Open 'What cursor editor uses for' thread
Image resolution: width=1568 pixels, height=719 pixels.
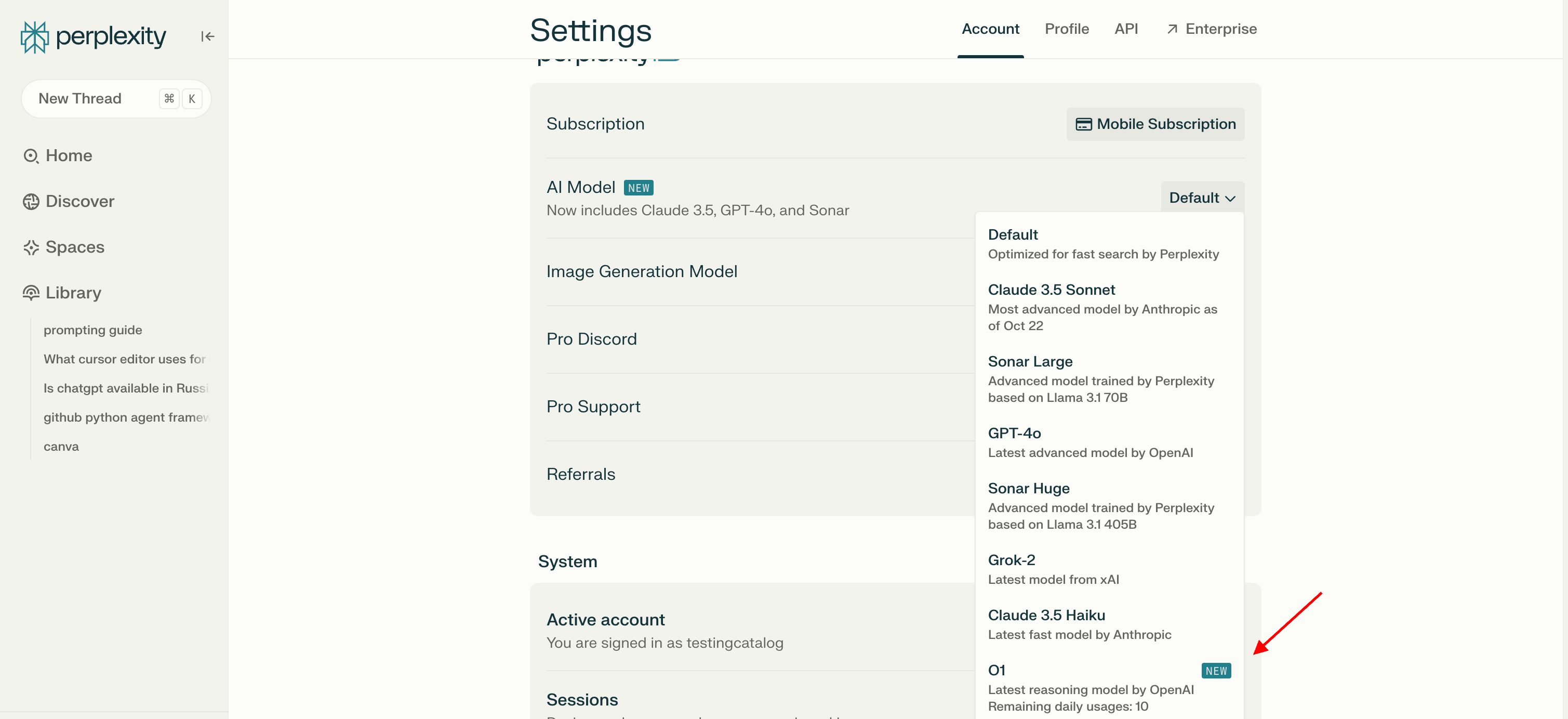point(124,359)
